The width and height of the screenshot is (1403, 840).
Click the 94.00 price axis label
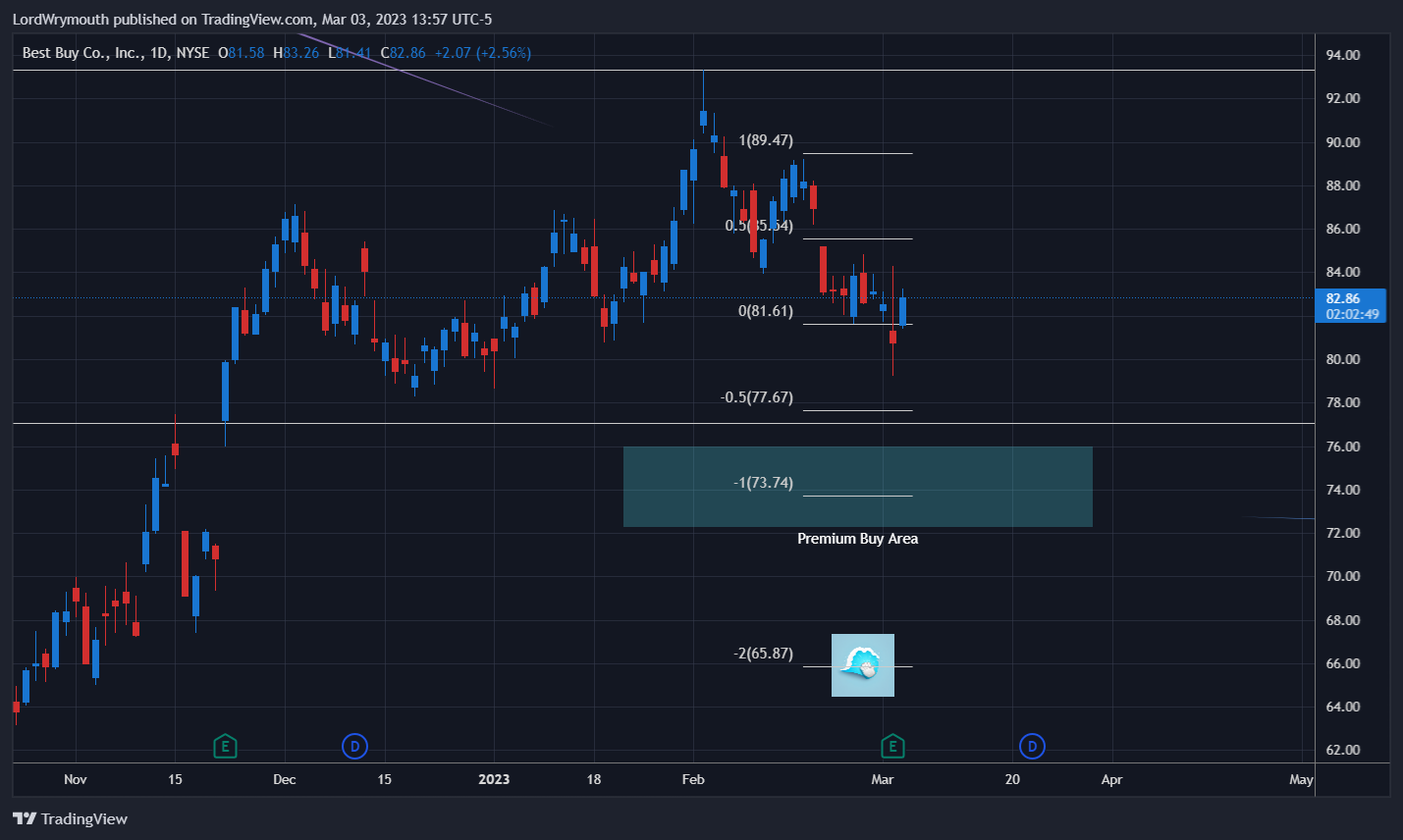[x=1342, y=55]
